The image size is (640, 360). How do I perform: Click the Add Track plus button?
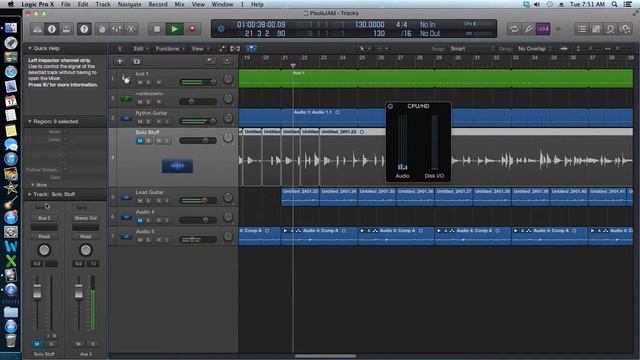120,61
